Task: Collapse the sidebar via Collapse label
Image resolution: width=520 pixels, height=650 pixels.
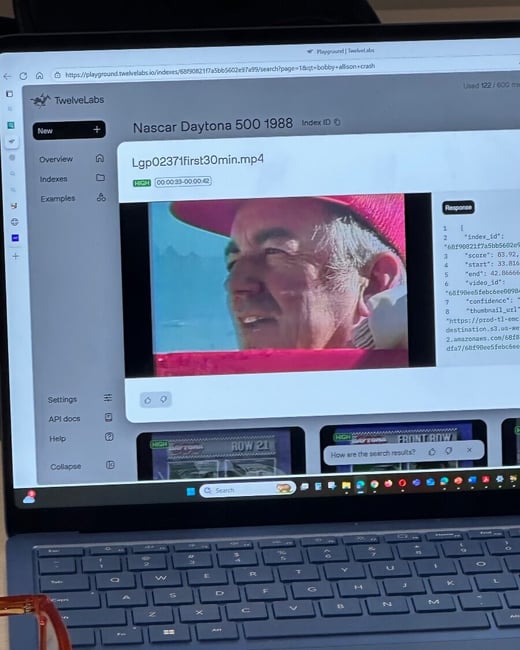Action: (x=66, y=467)
